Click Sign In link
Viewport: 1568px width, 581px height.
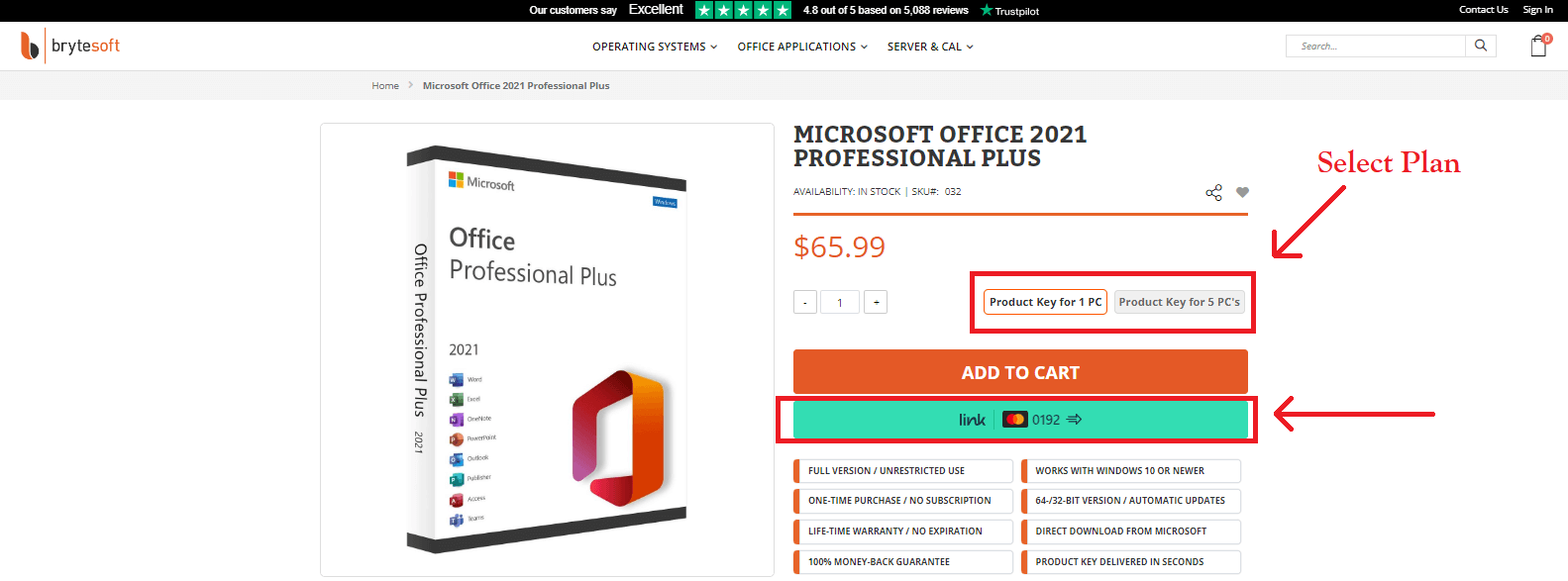click(1537, 10)
